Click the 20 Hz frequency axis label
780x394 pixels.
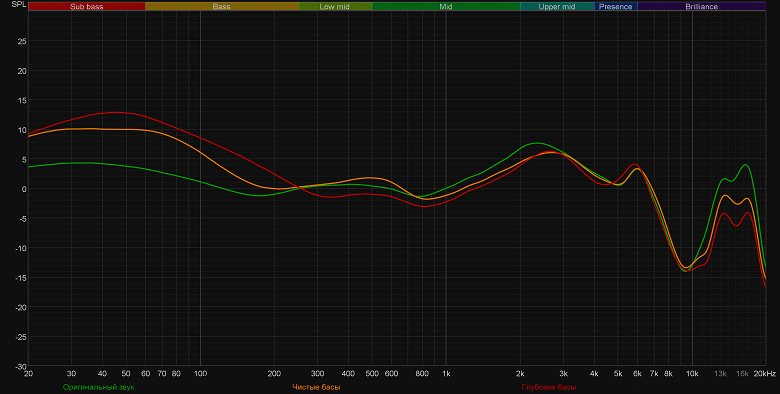[28, 374]
